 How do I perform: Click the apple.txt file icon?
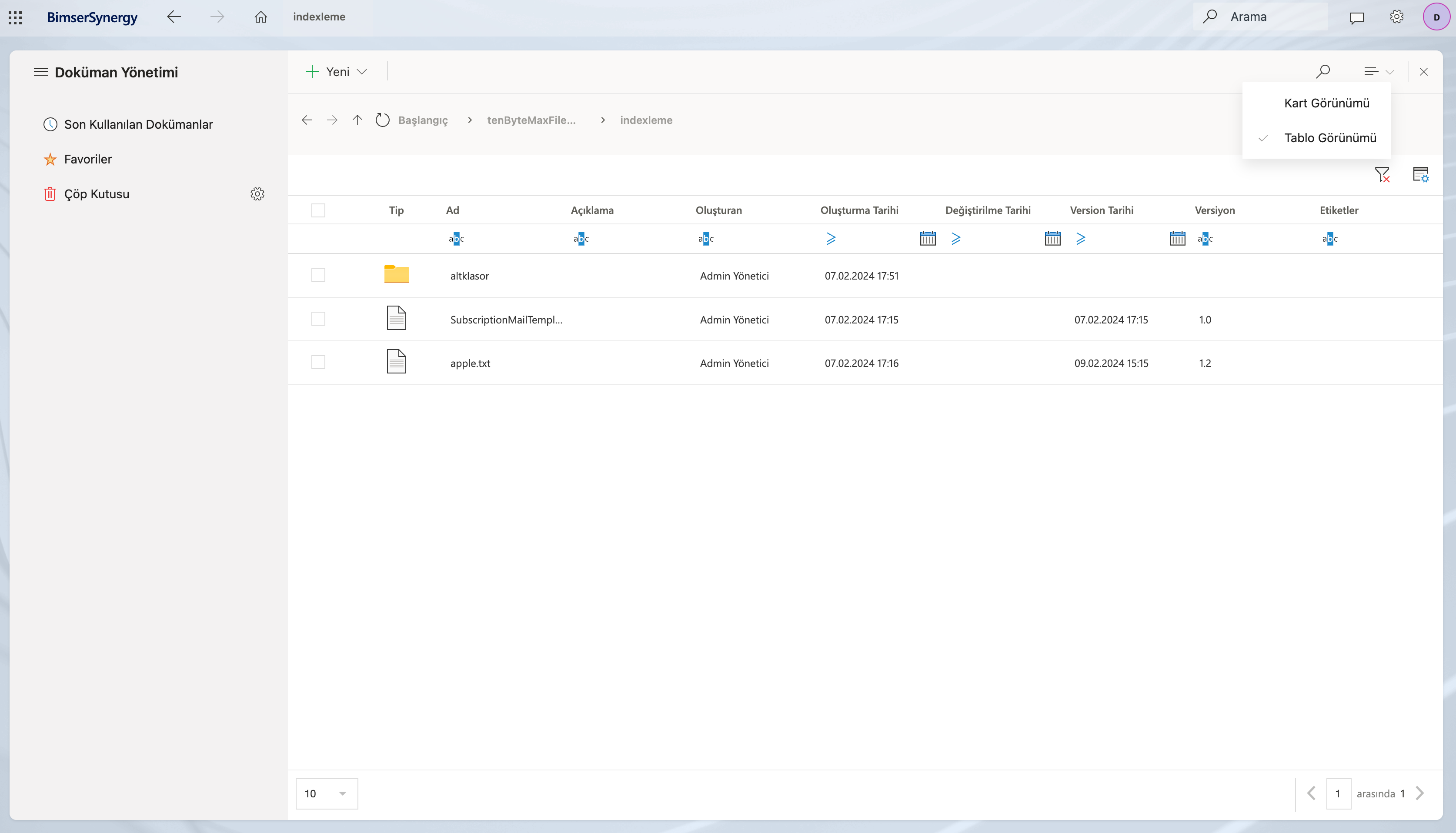[397, 362]
